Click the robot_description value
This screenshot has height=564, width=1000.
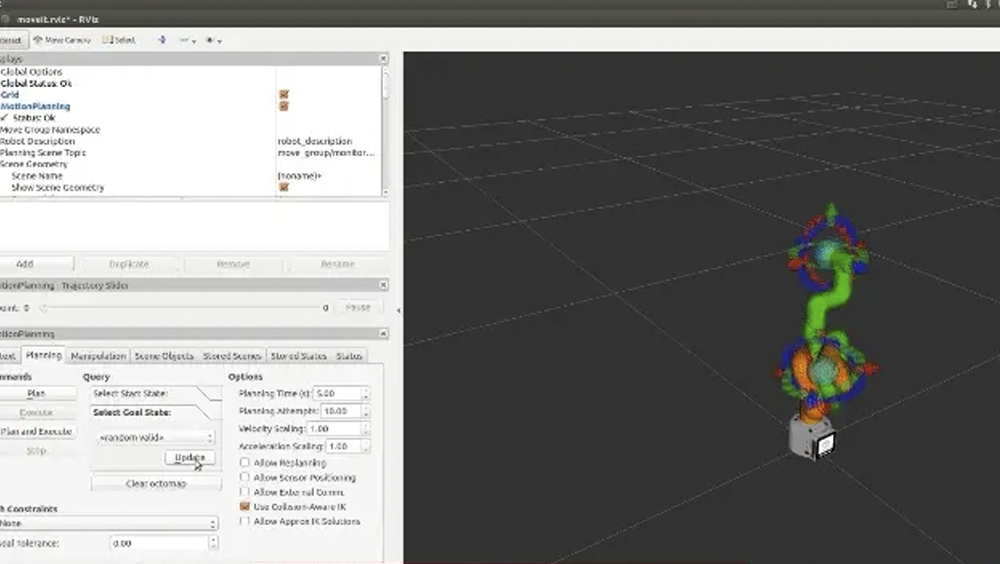[315, 141]
